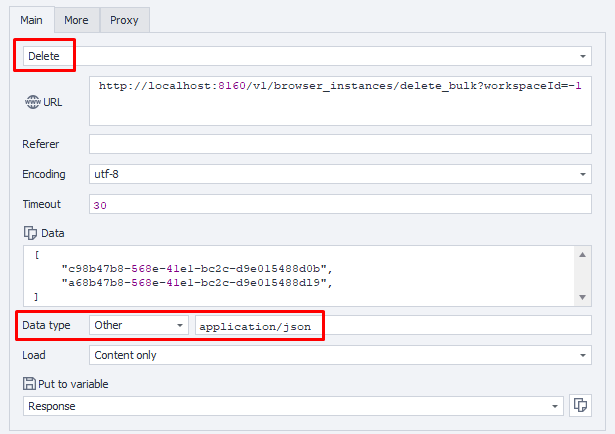Click the copy icon beside Data label
The width and height of the screenshot is (615, 434).
point(29,233)
